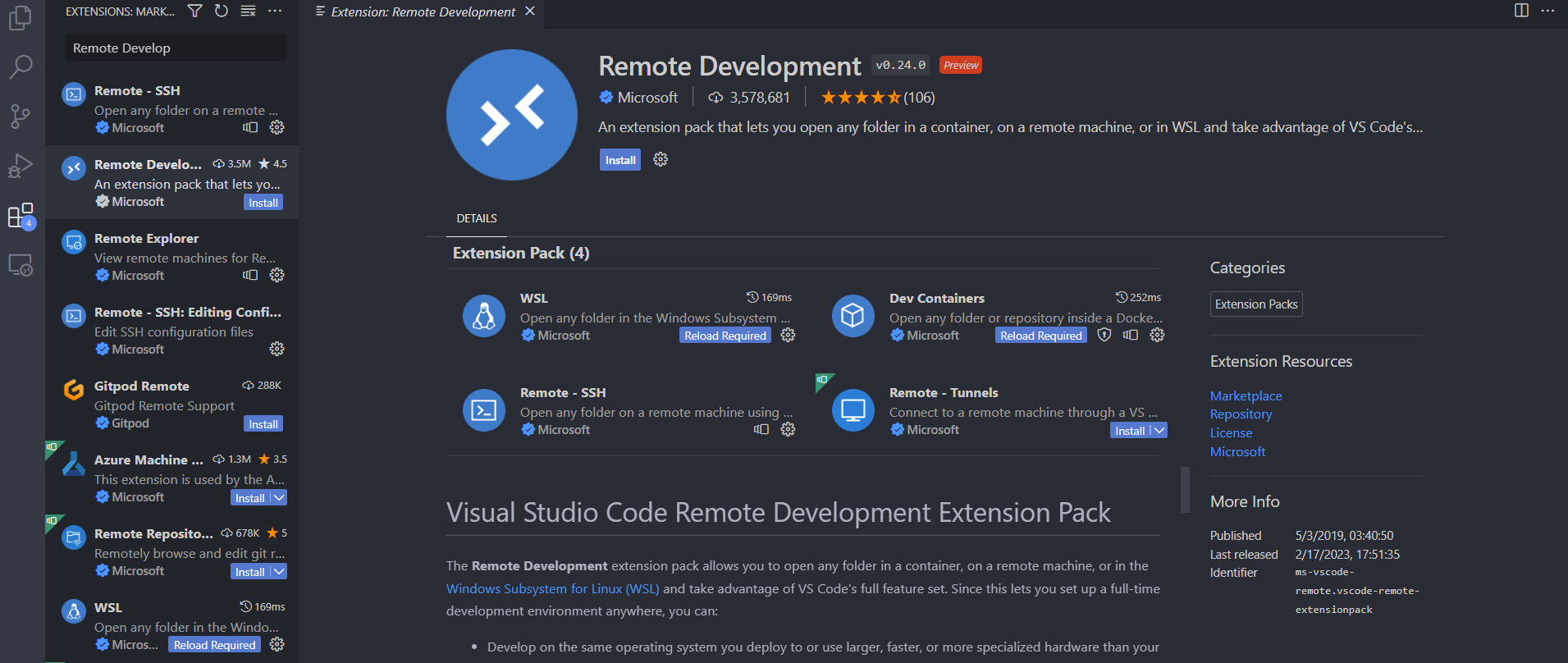
Task: Open Run and Debug view
Action: click(21, 166)
